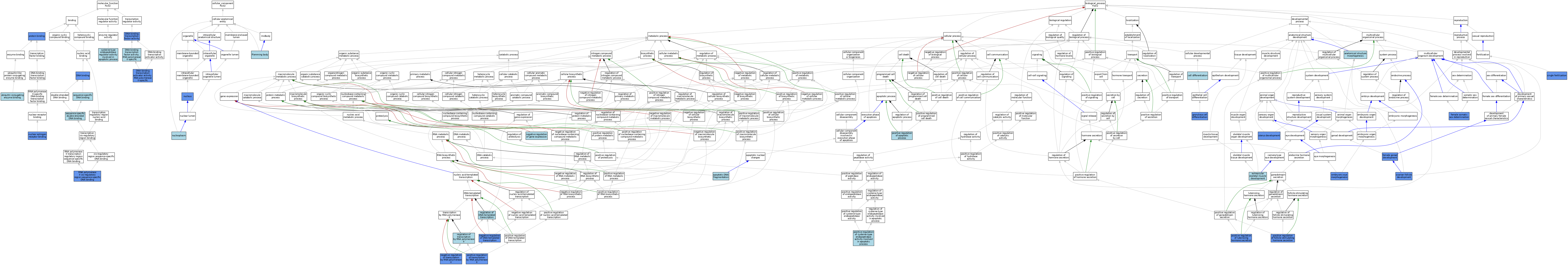Click the "midbody" node
The width and height of the screenshot is (1568, 265).
click(x=266, y=36)
